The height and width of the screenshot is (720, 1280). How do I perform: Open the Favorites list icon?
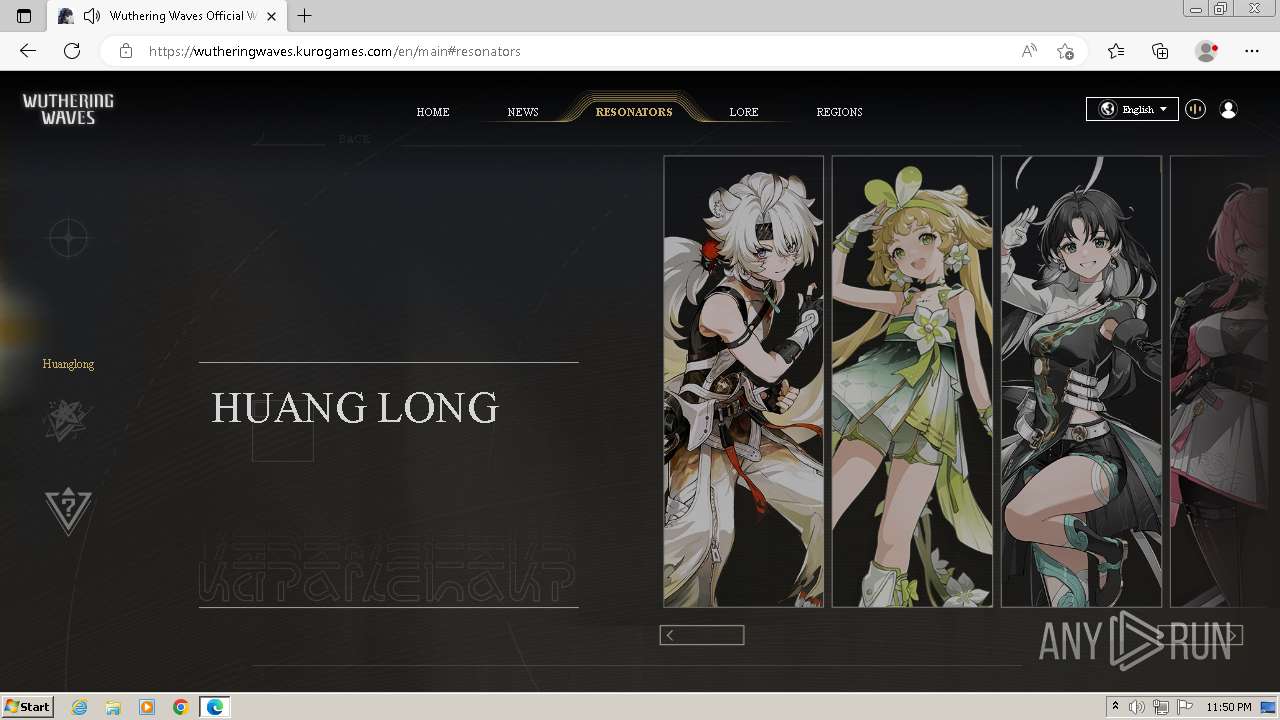click(1116, 51)
